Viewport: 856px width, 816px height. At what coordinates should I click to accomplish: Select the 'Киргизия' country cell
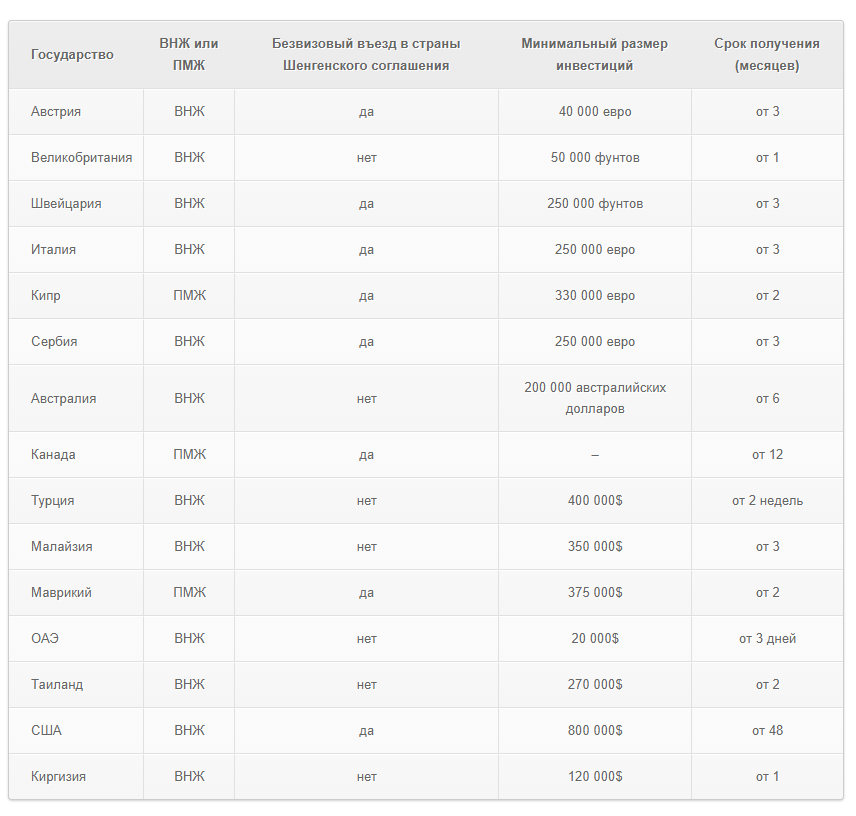point(58,777)
